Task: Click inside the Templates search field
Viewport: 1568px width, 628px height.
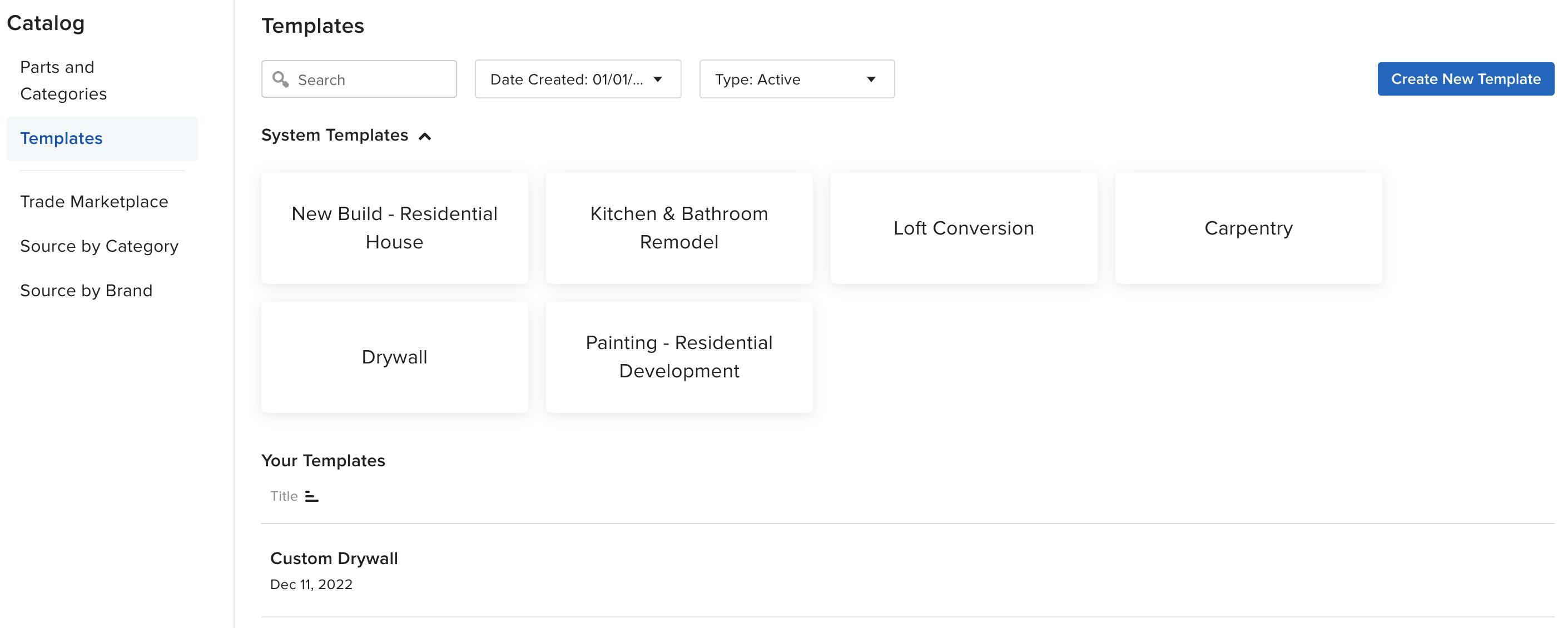Action: (359, 78)
